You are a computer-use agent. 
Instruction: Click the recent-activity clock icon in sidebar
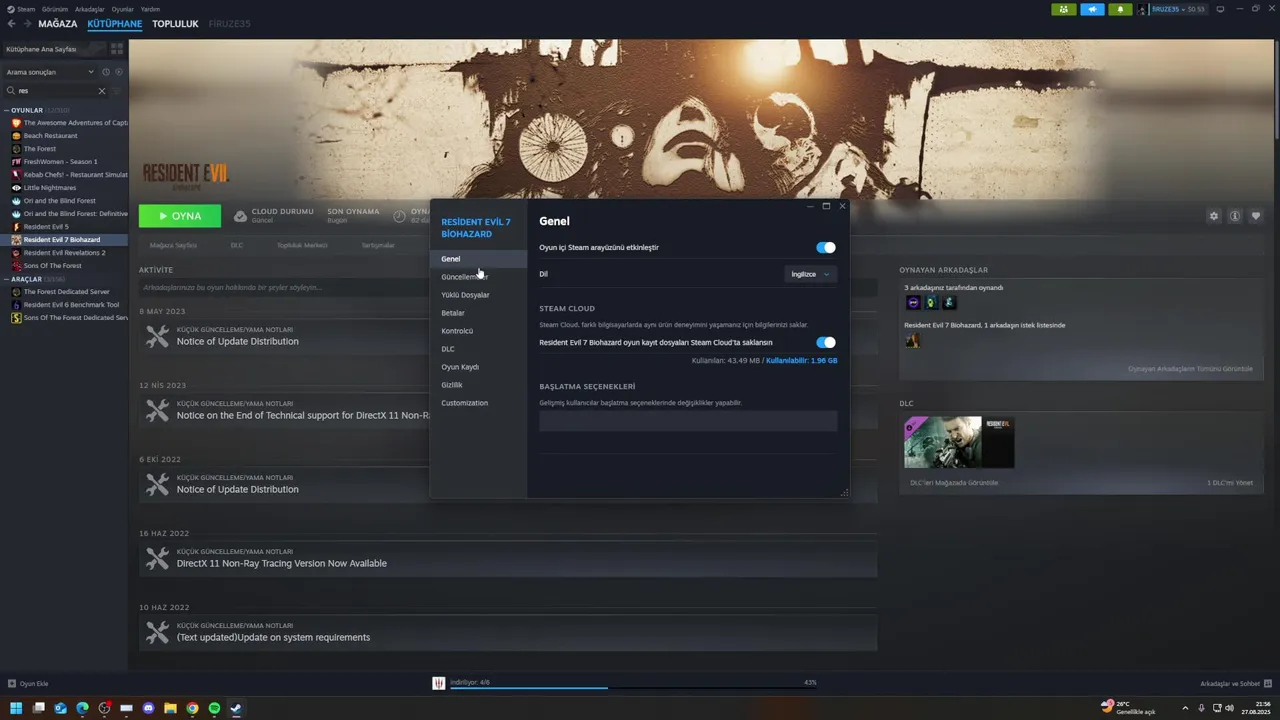105,72
